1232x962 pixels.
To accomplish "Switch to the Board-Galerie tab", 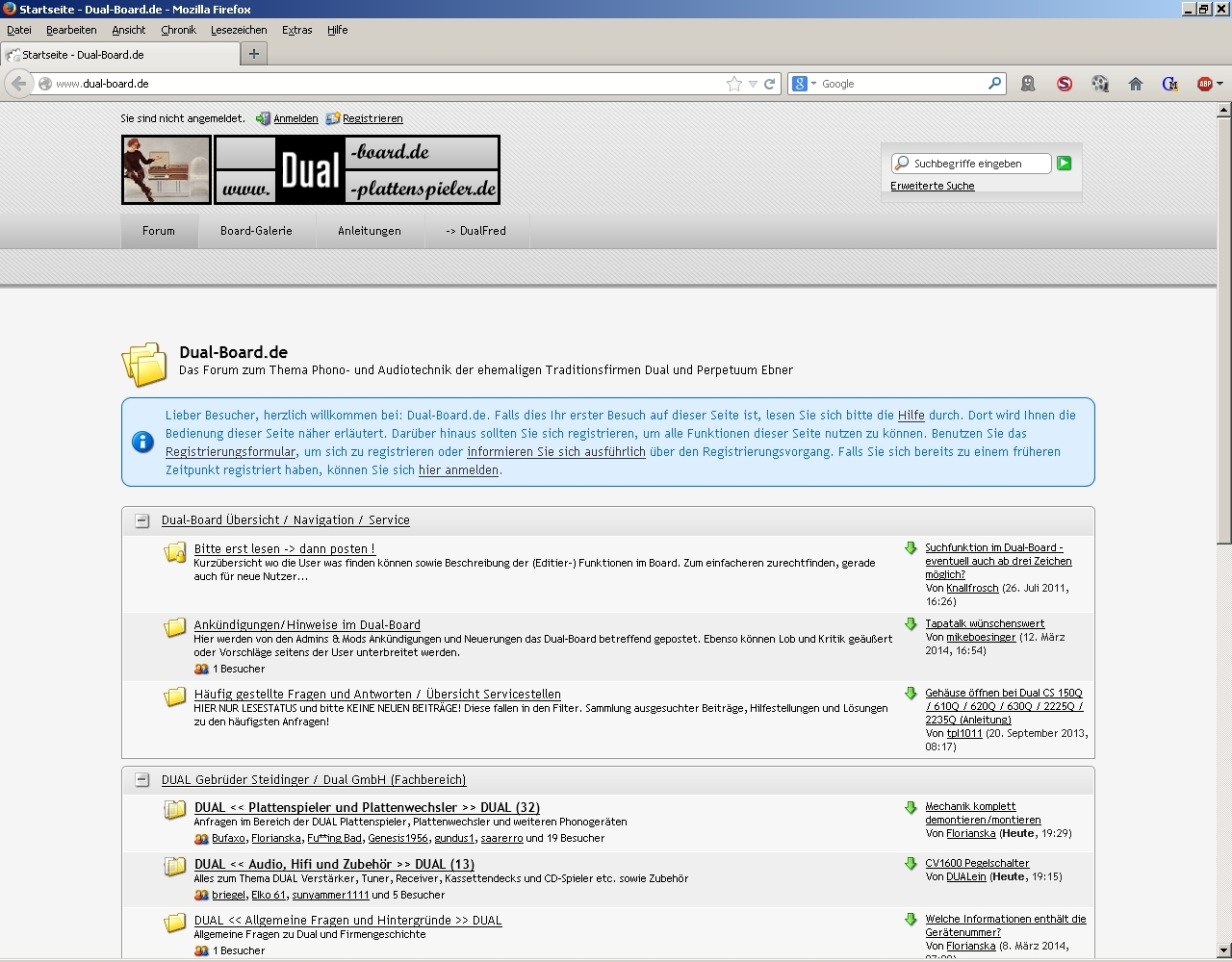I will (x=256, y=231).
